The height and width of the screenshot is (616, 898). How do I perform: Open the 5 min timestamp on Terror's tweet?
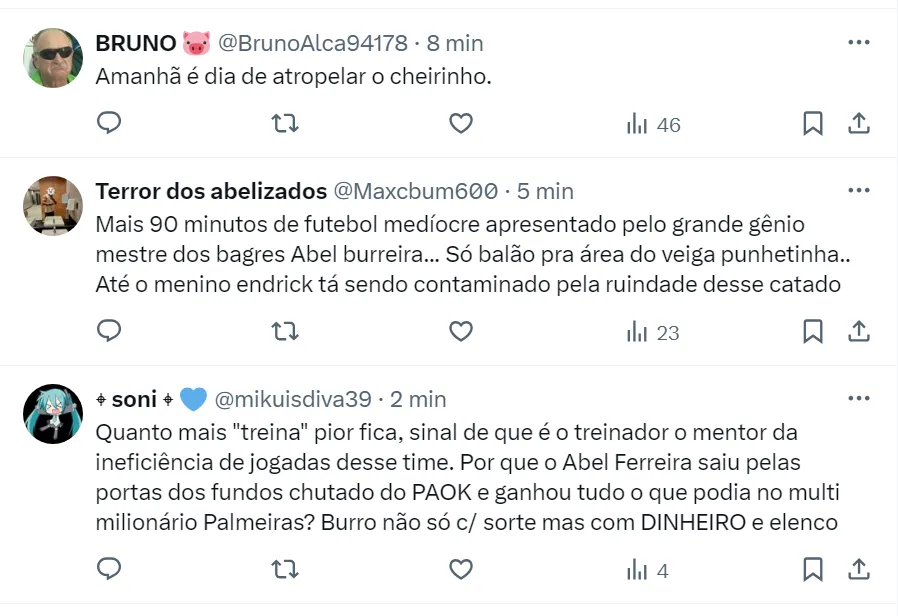[546, 190]
